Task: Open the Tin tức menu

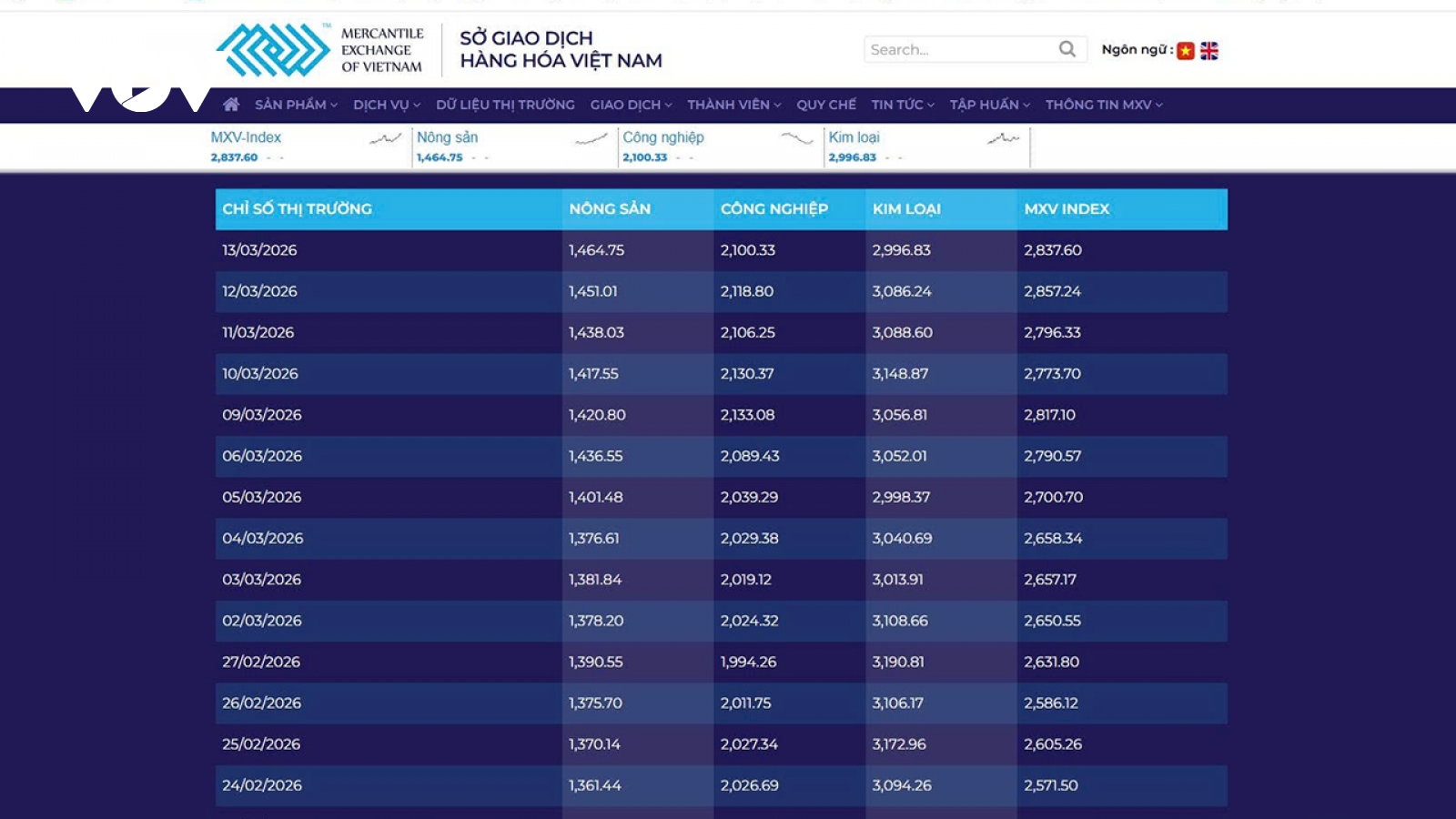Action: click(x=903, y=105)
